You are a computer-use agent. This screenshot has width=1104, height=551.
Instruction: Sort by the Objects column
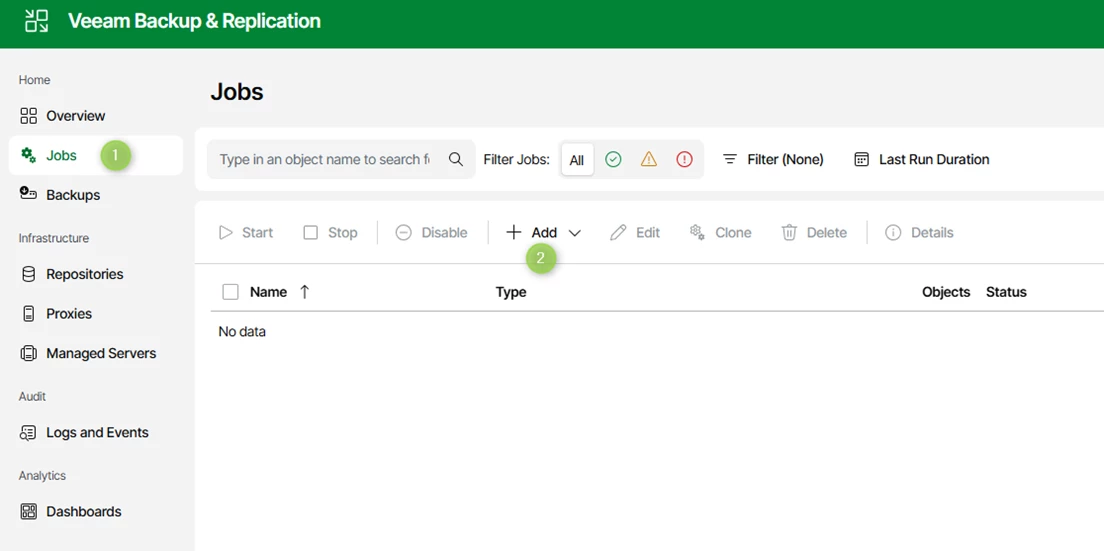[x=946, y=292]
